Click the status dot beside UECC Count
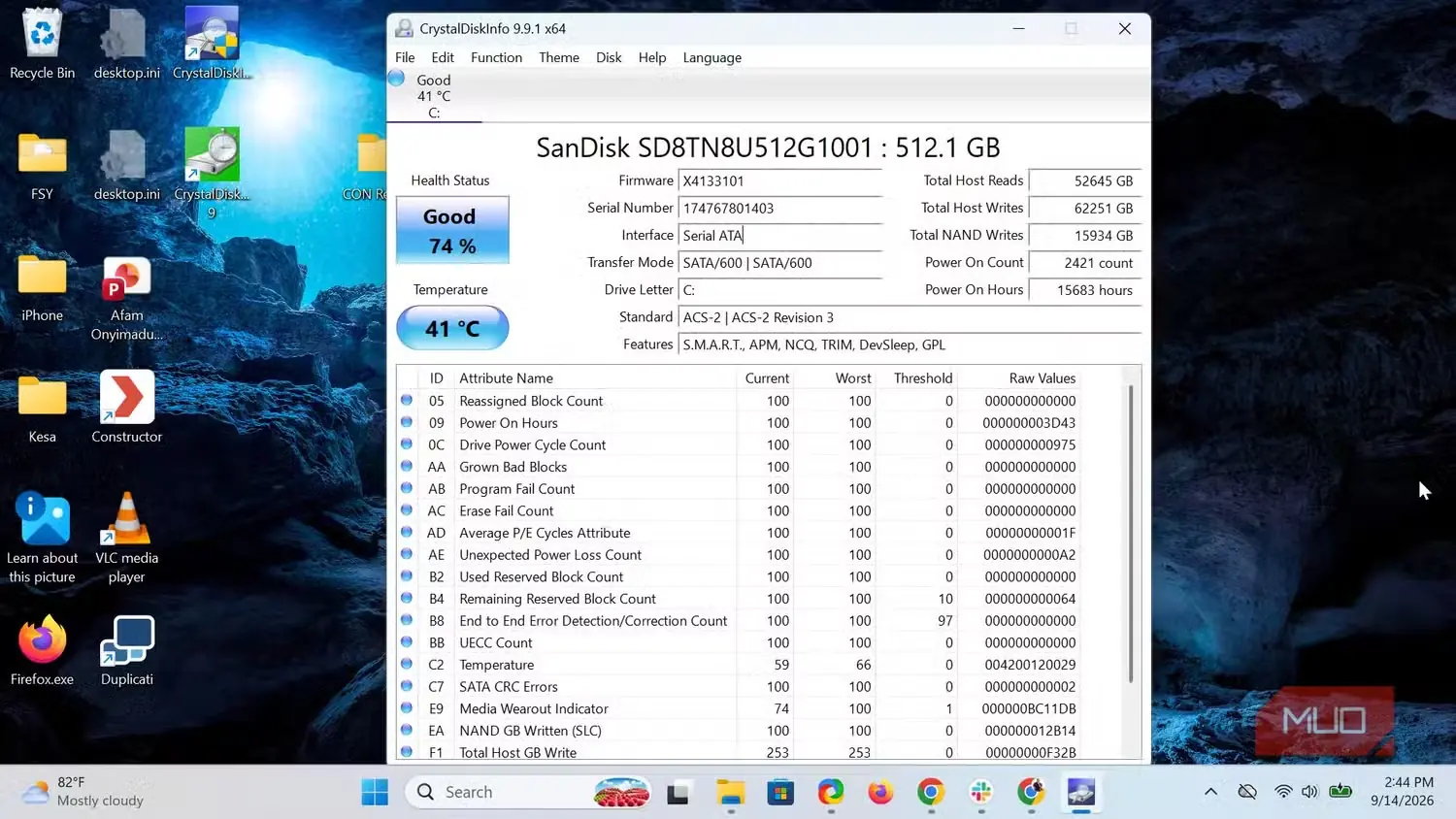1456x819 pixels. point(407,642)
